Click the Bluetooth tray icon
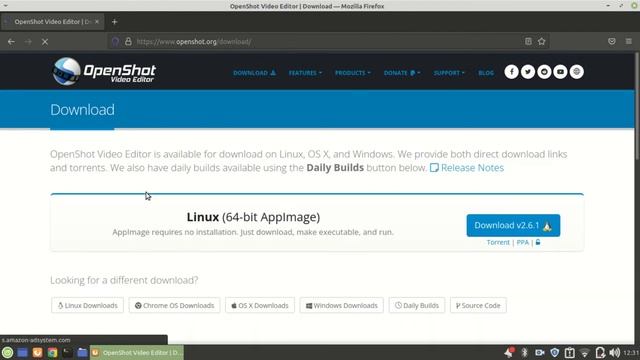The width and height of the screenshot is (640, 360). click(525, 353)
